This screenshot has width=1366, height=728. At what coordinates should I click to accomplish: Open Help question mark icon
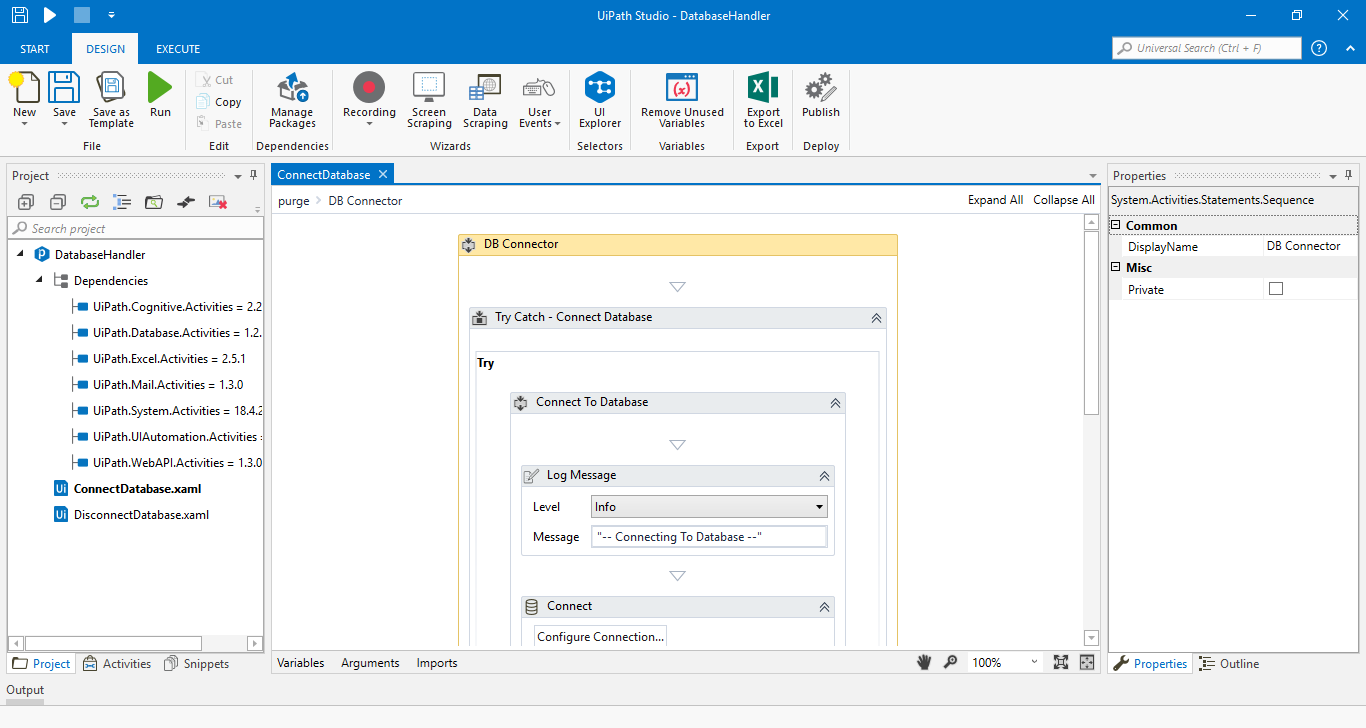click(1319, 48)
